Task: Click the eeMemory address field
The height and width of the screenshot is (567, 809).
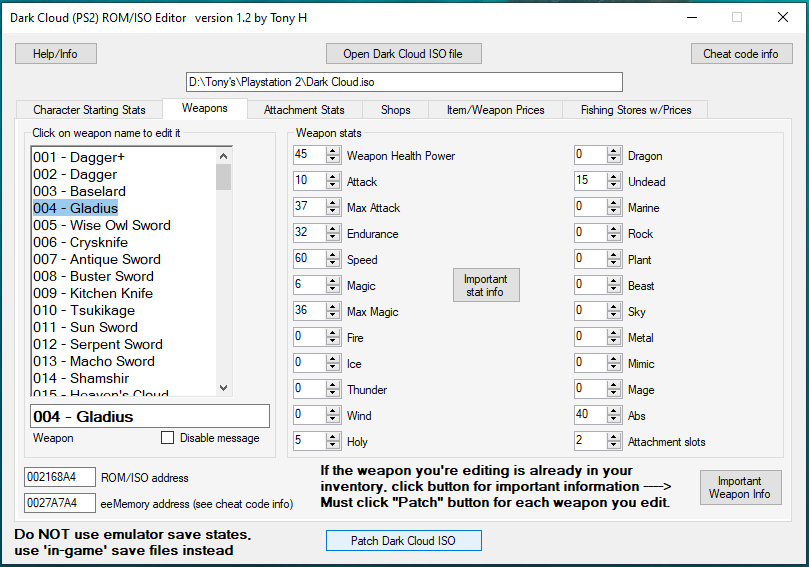Action: 60,503
